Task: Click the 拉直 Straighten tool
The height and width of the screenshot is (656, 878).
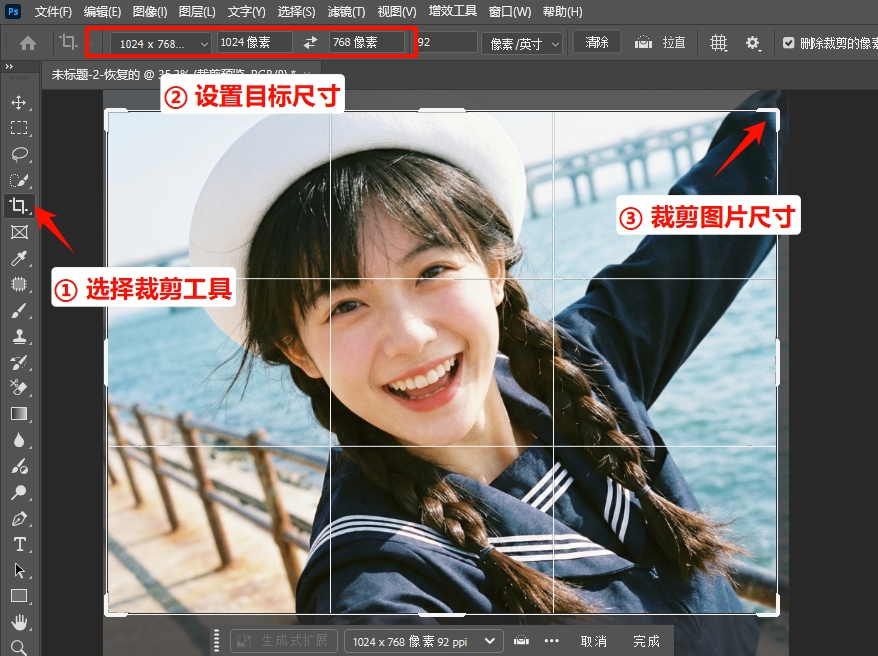Action: pyautogui.click(x=660, y=43)
